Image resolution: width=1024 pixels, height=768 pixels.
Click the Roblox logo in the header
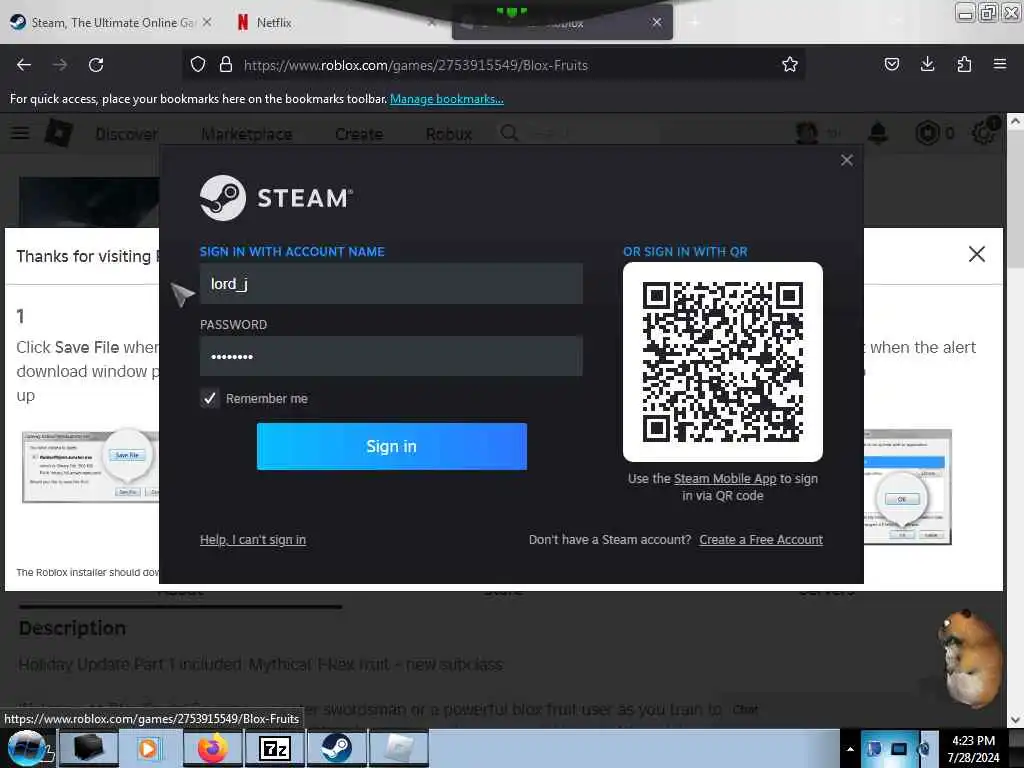pos(58,133)
